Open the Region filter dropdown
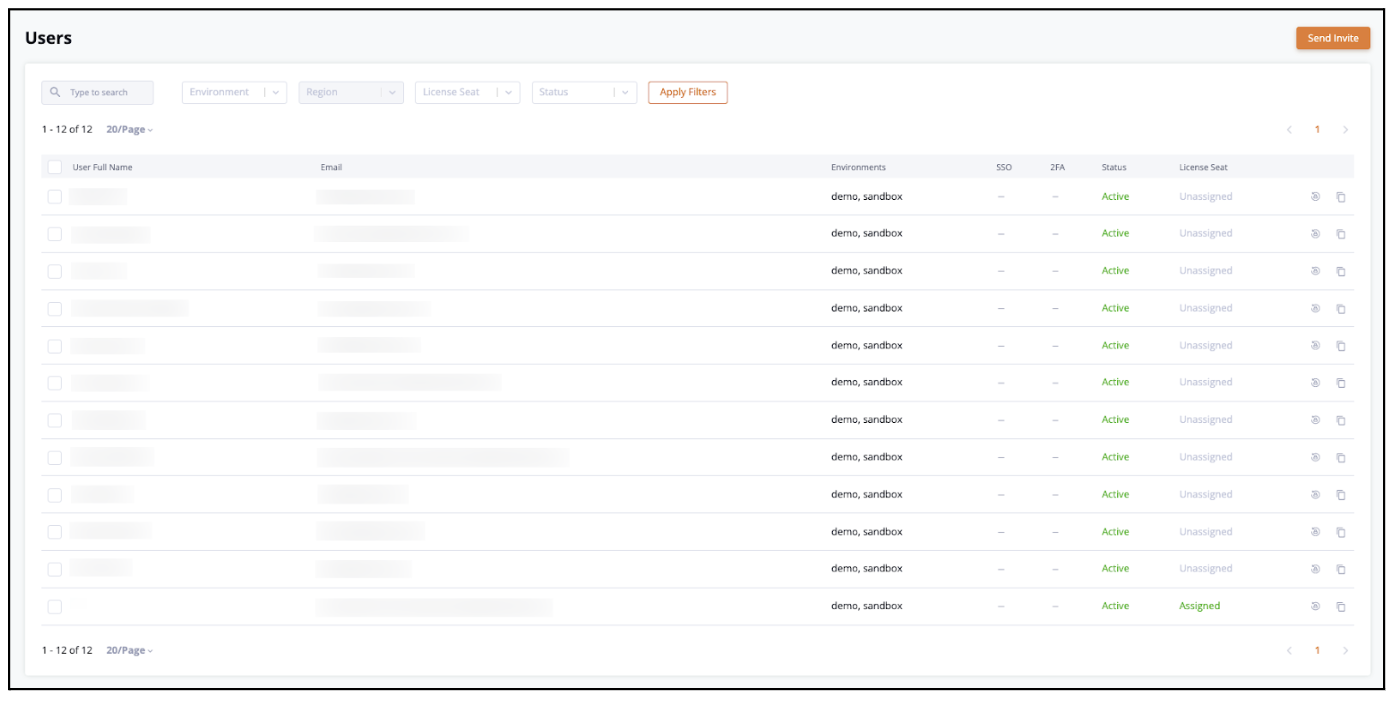This screenshot has width=1398, height=702. click(351, 92)
